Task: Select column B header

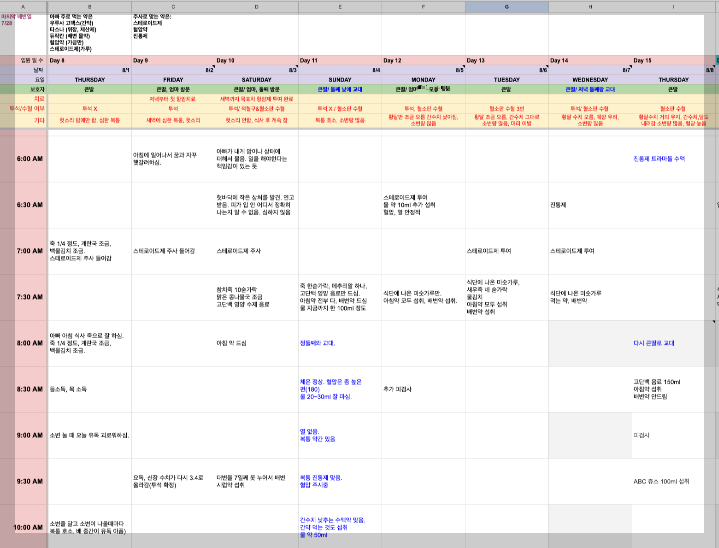Action: (x=89, y=7)
